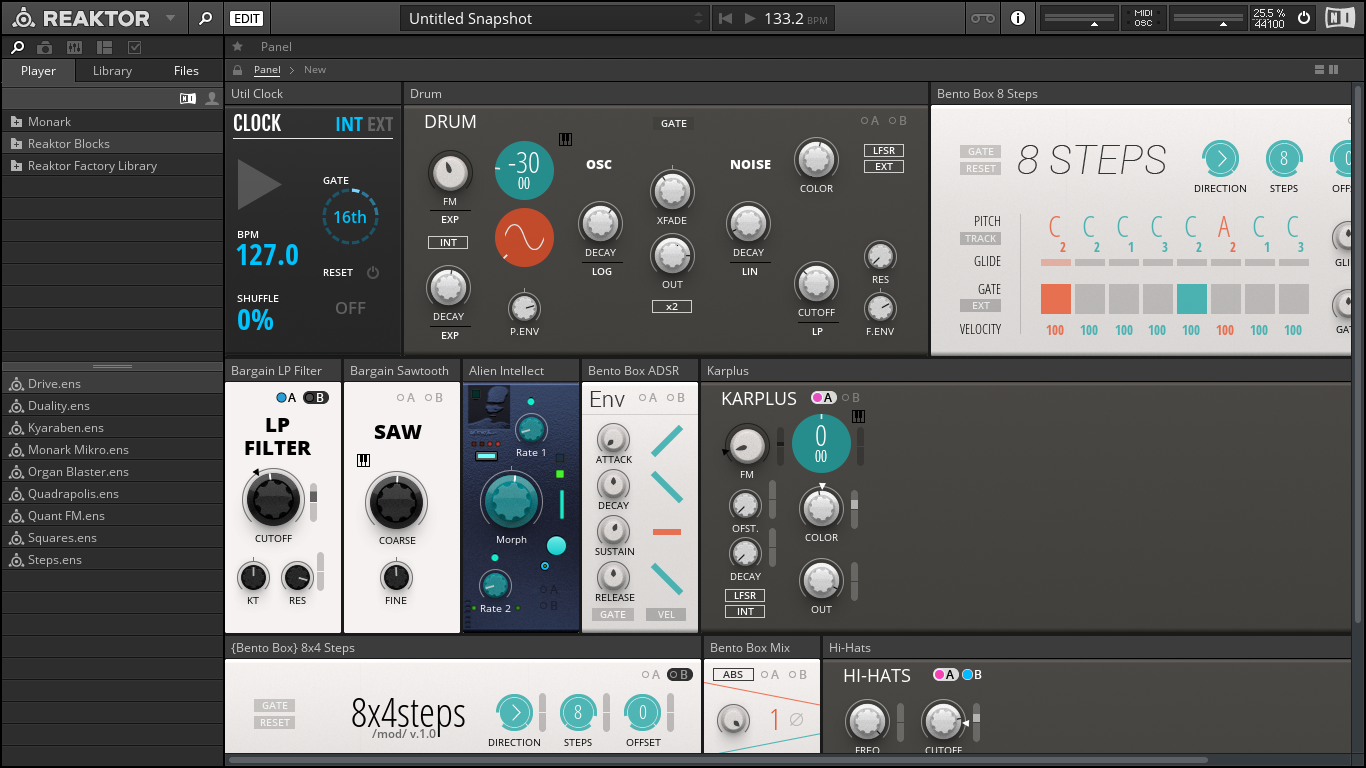Image resolution: width=1366 pixels, height=768 pixels.
Task: Click the transport rewind to start button
Action: 726,18
